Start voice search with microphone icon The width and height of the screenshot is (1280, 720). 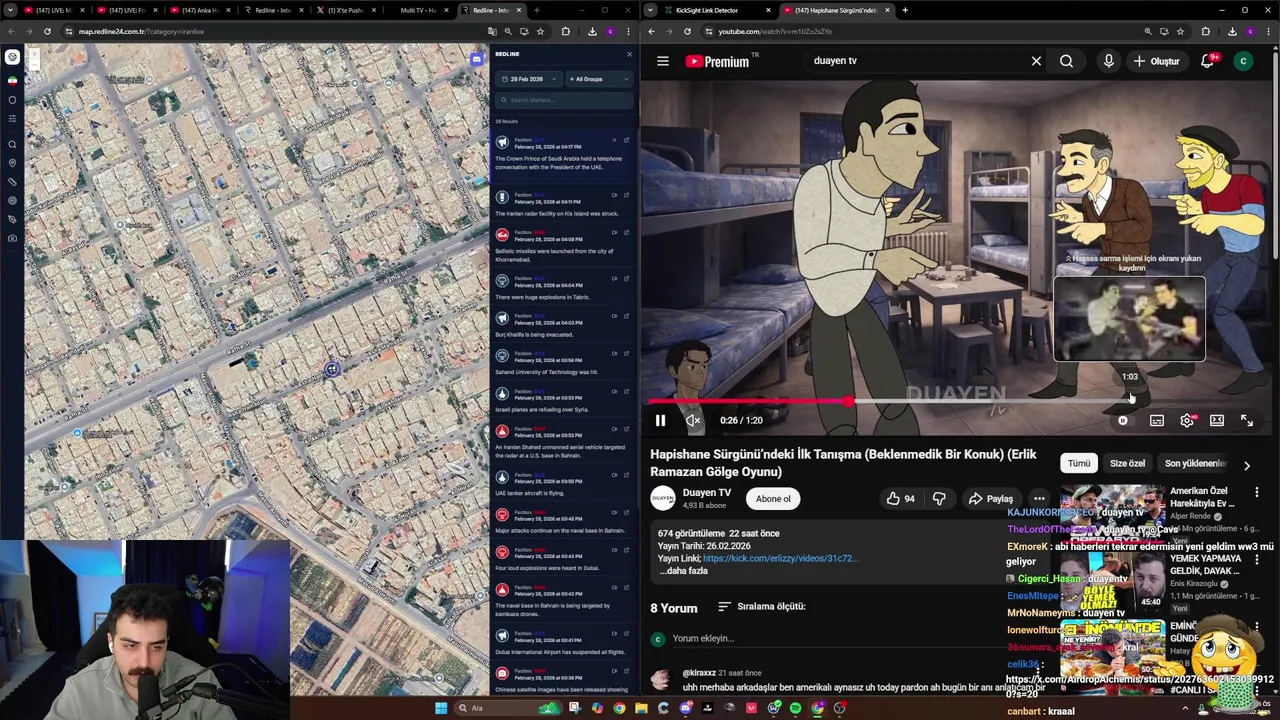pos(1108,61)
